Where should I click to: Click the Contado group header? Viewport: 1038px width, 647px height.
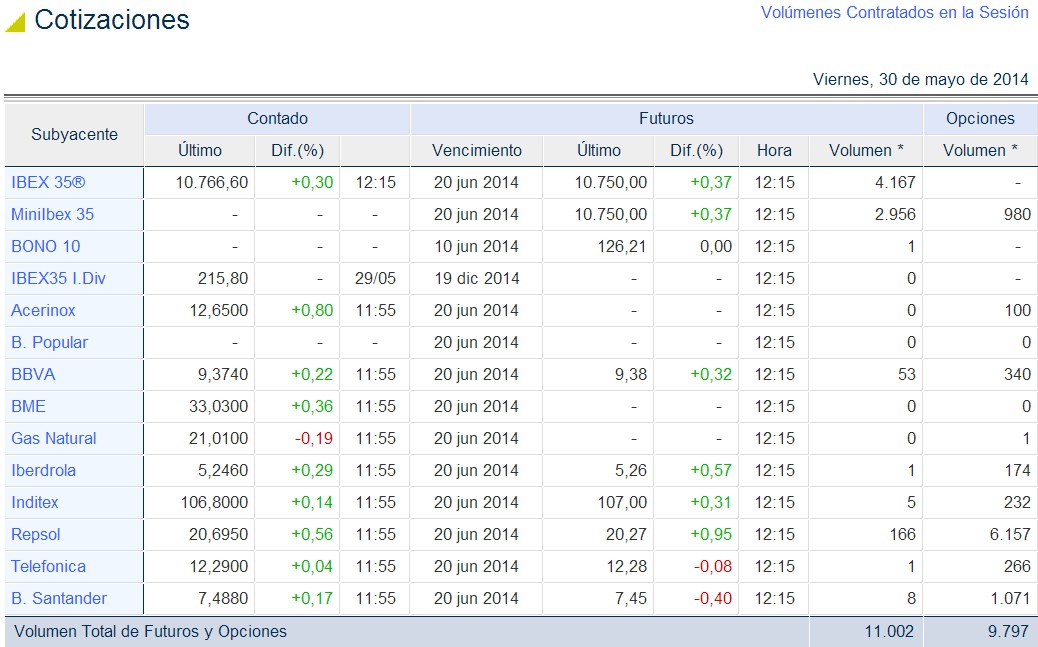point(277,119)
